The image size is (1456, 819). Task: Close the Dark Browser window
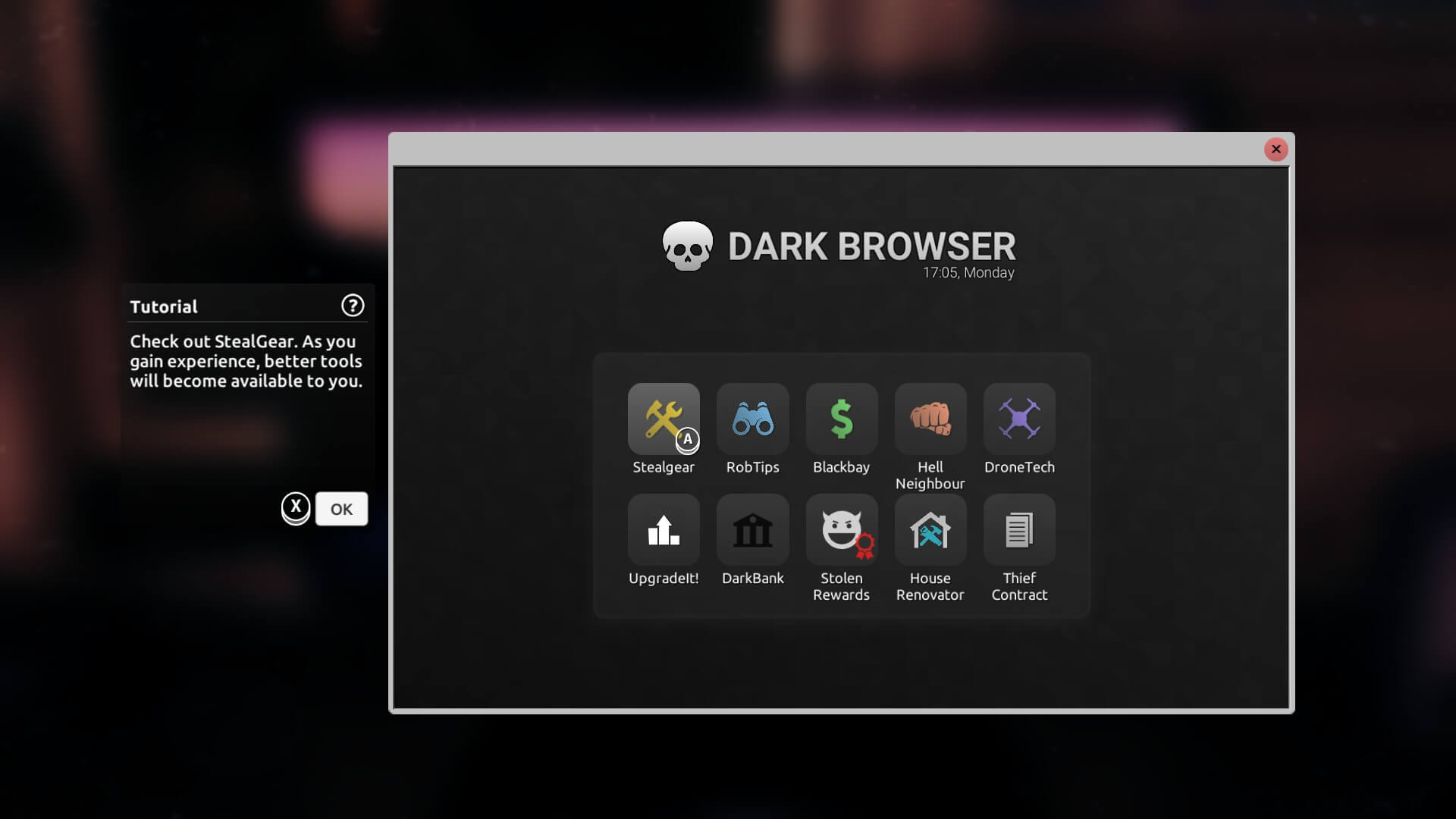pyautogui.click(x=1277, y=148)
